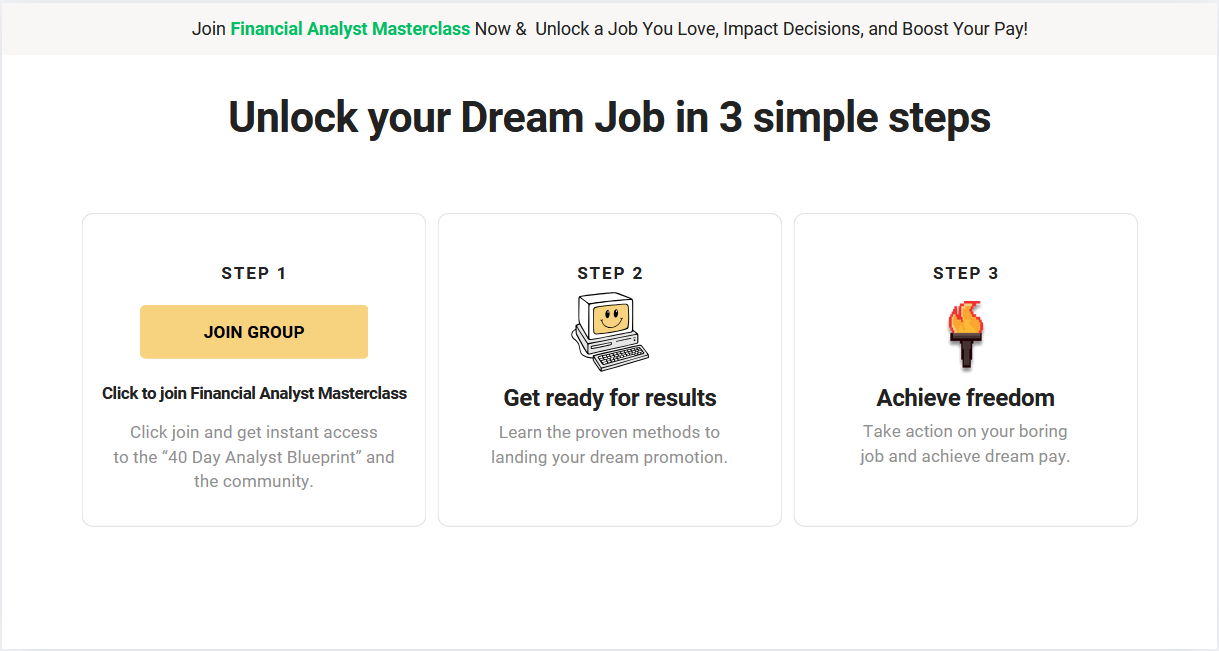Open the Financial Analyst Masterclass banner link
The height and width of the screenshot is (651, 1219).
[350, 29]
